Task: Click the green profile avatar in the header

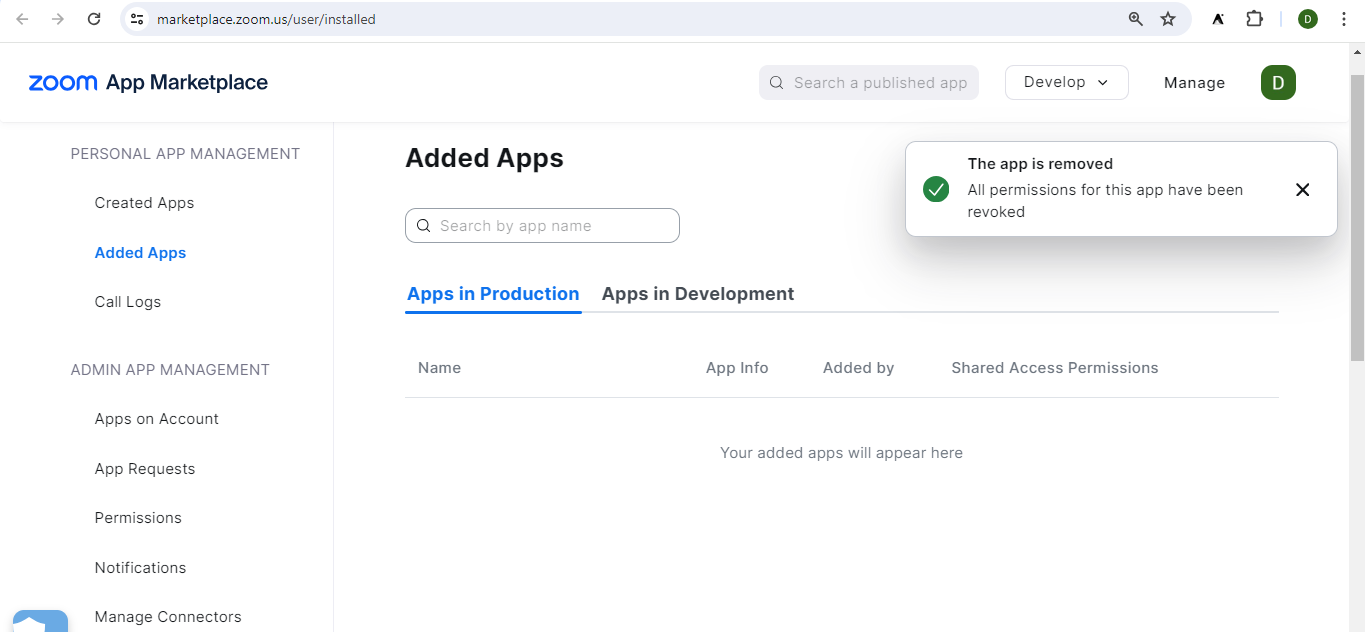Action: [x=1277, y=83]
